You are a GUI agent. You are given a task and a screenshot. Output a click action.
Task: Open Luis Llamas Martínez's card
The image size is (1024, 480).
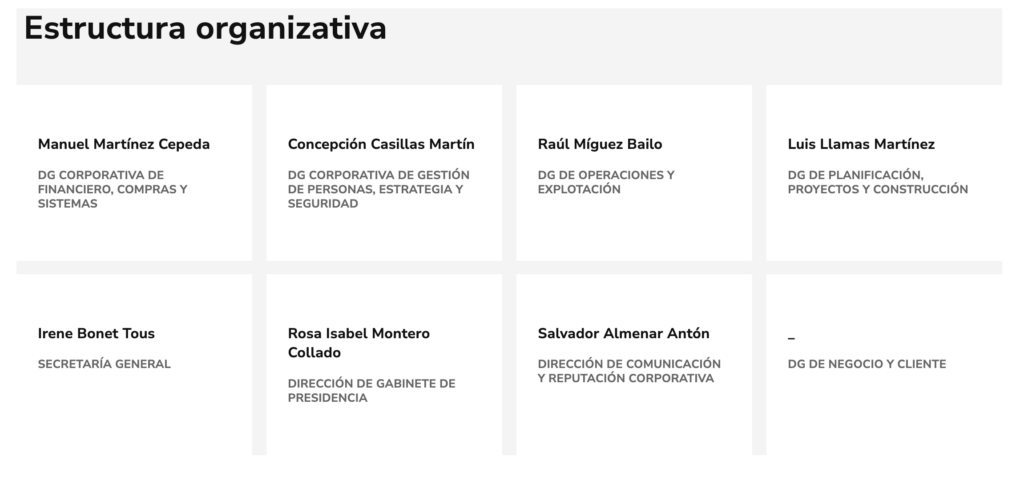pyautogui.click(x=884, y=172)
